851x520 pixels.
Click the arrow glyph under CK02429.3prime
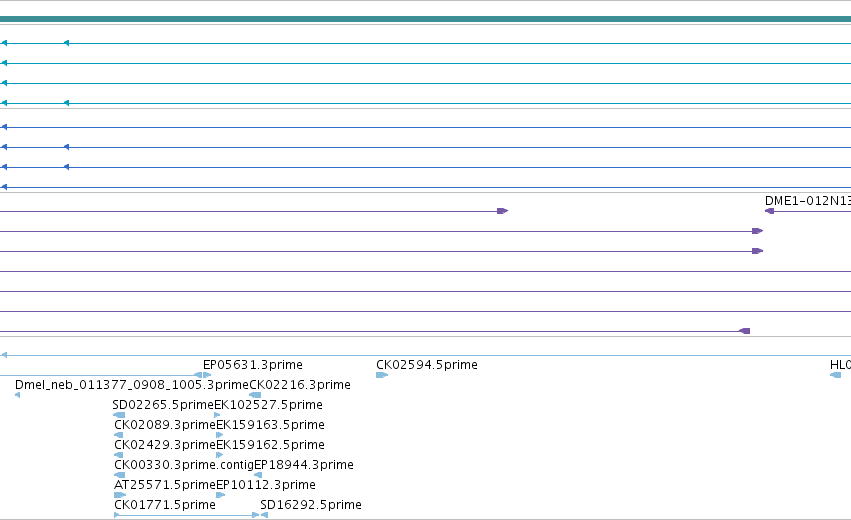click(x=118, y=455)
